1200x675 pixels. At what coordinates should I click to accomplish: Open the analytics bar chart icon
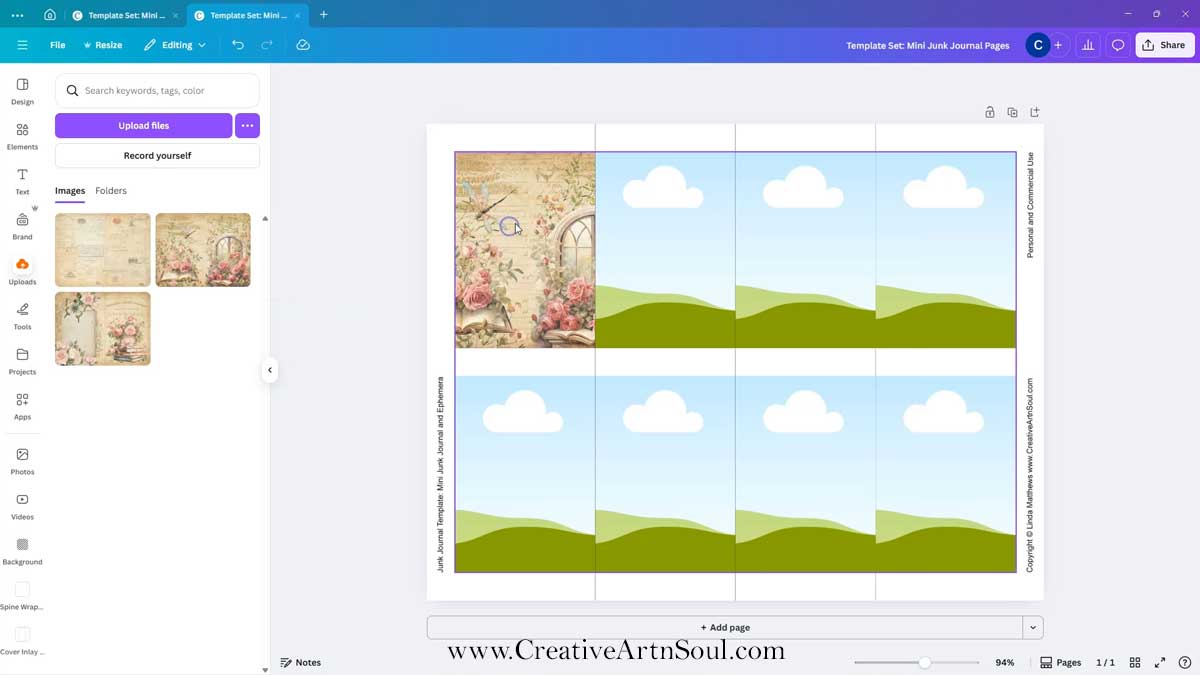(x=1088, y=45)
